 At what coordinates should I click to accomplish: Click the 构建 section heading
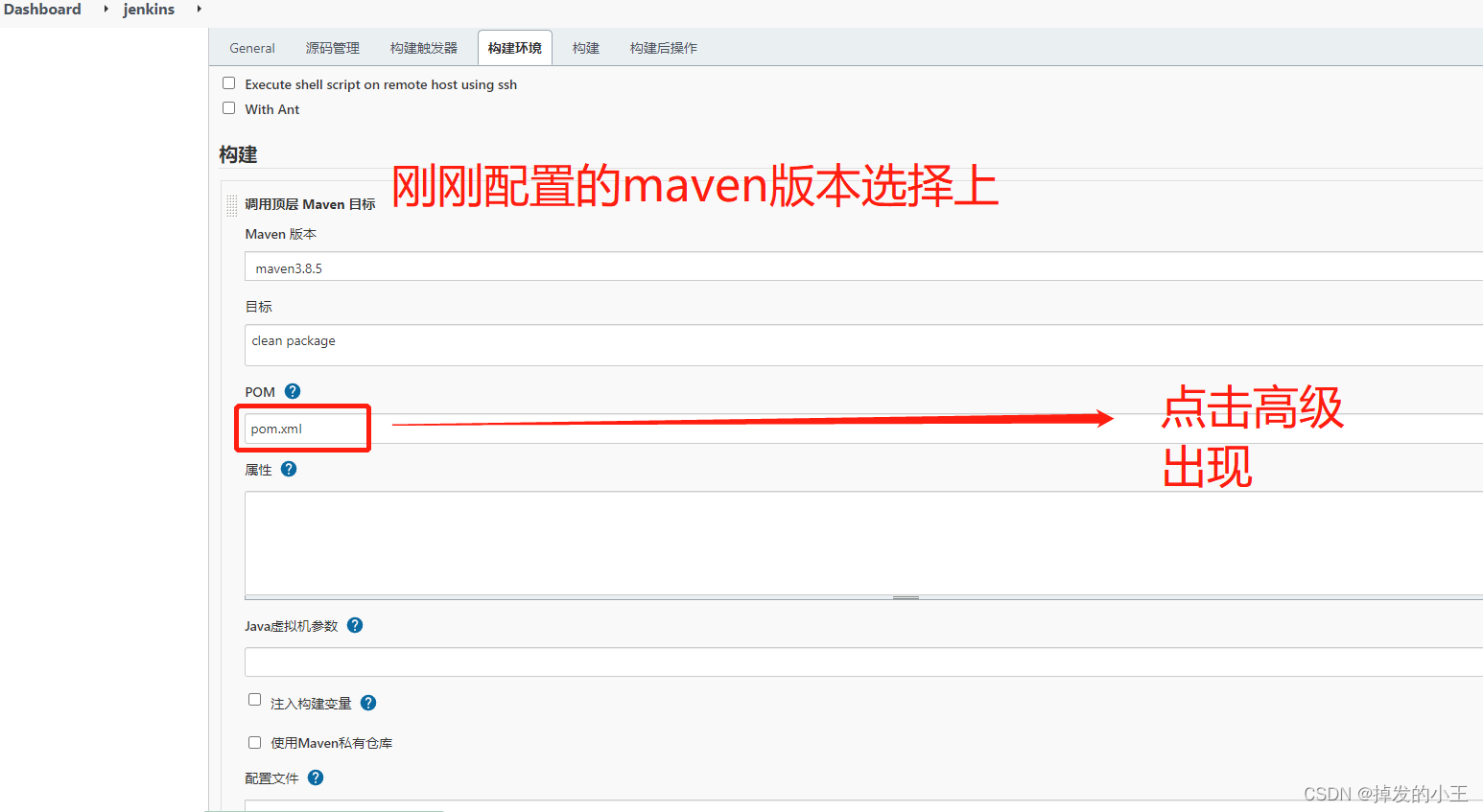(x=238, y=154)
